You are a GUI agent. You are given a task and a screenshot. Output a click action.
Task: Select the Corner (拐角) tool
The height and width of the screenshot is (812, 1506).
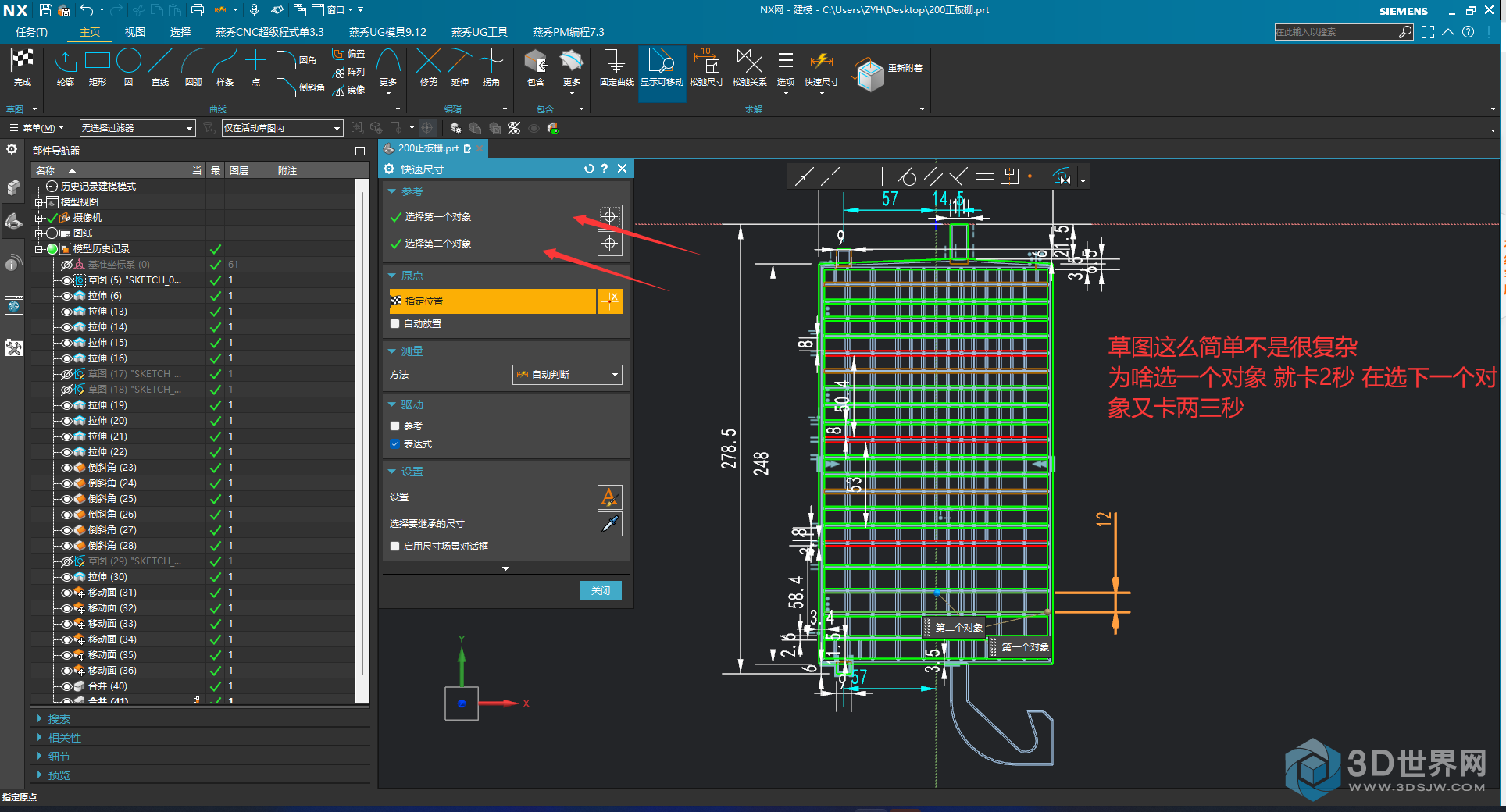point(491,61)
